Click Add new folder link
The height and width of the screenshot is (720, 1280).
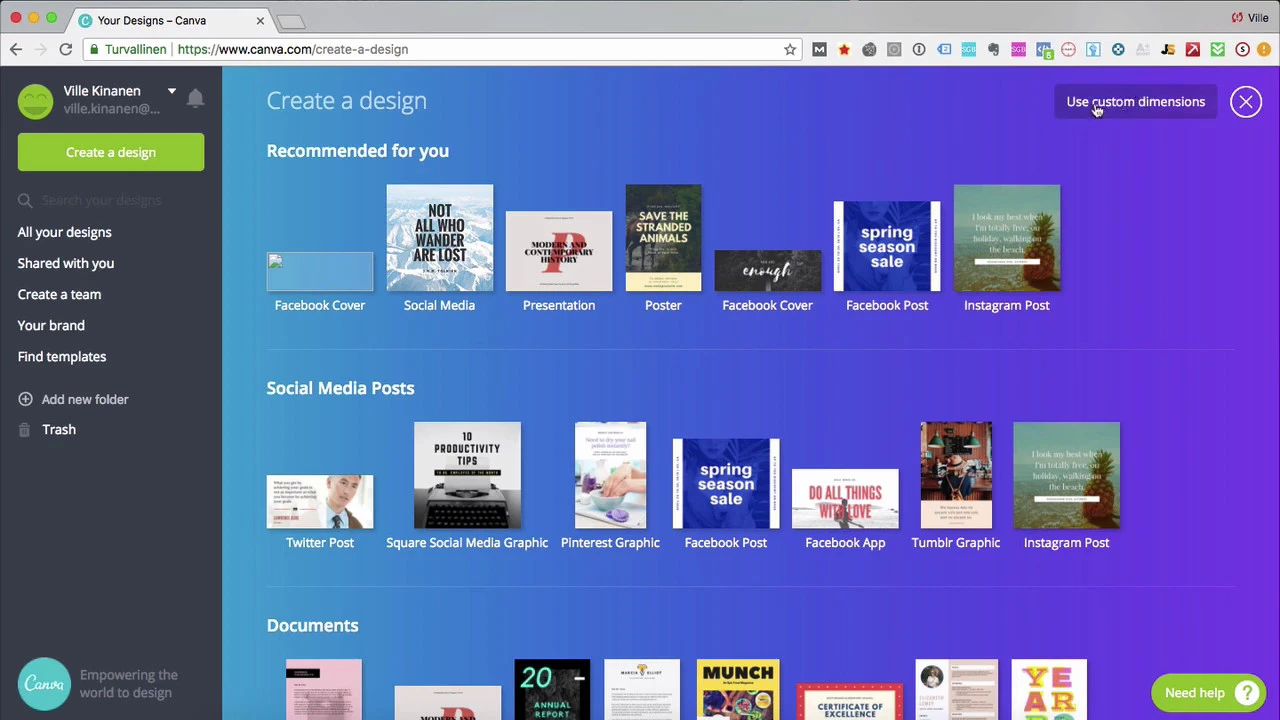(85, 399)
